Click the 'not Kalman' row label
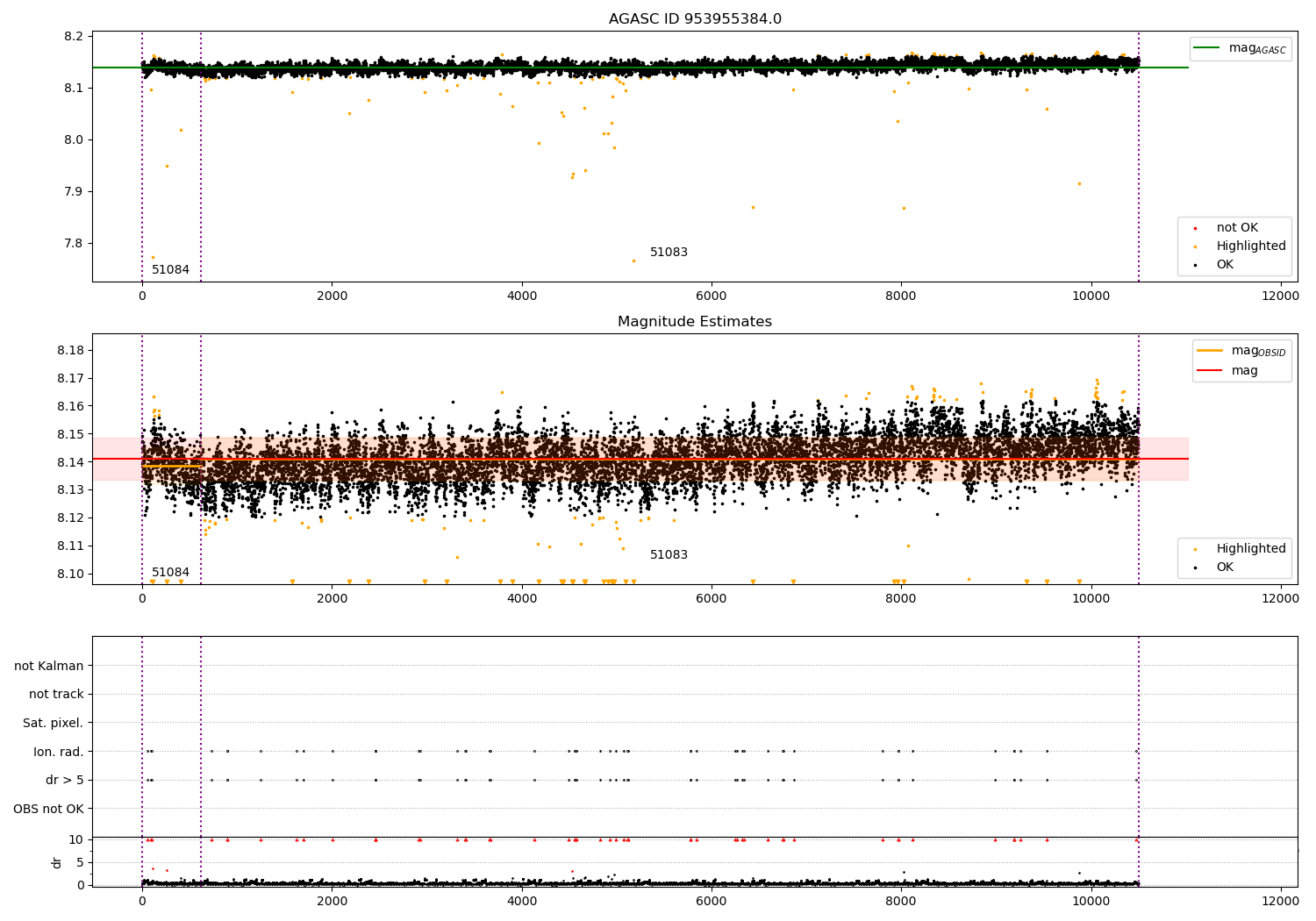Image resolution: width=1316 pixels, height=921 pixels. 49,666
